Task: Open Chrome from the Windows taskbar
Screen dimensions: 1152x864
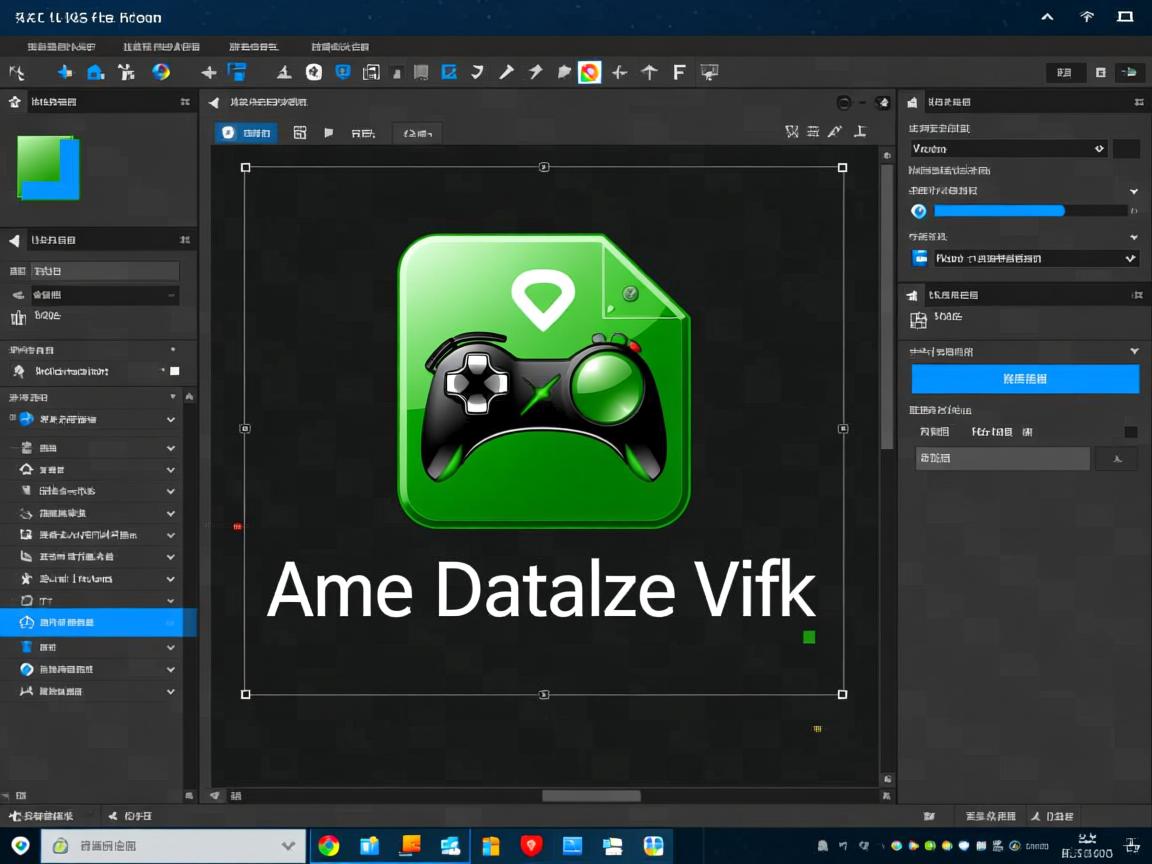Action: coord(328,846)
